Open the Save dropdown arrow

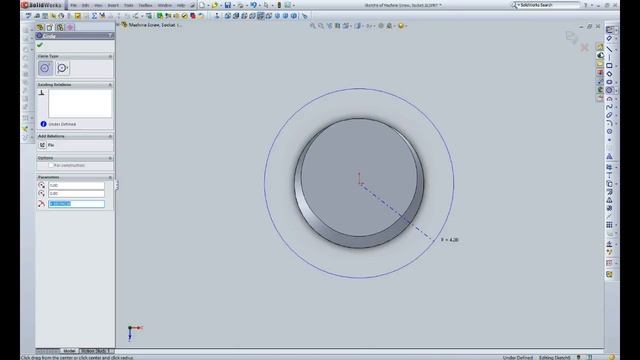click(x=234, y=6)
